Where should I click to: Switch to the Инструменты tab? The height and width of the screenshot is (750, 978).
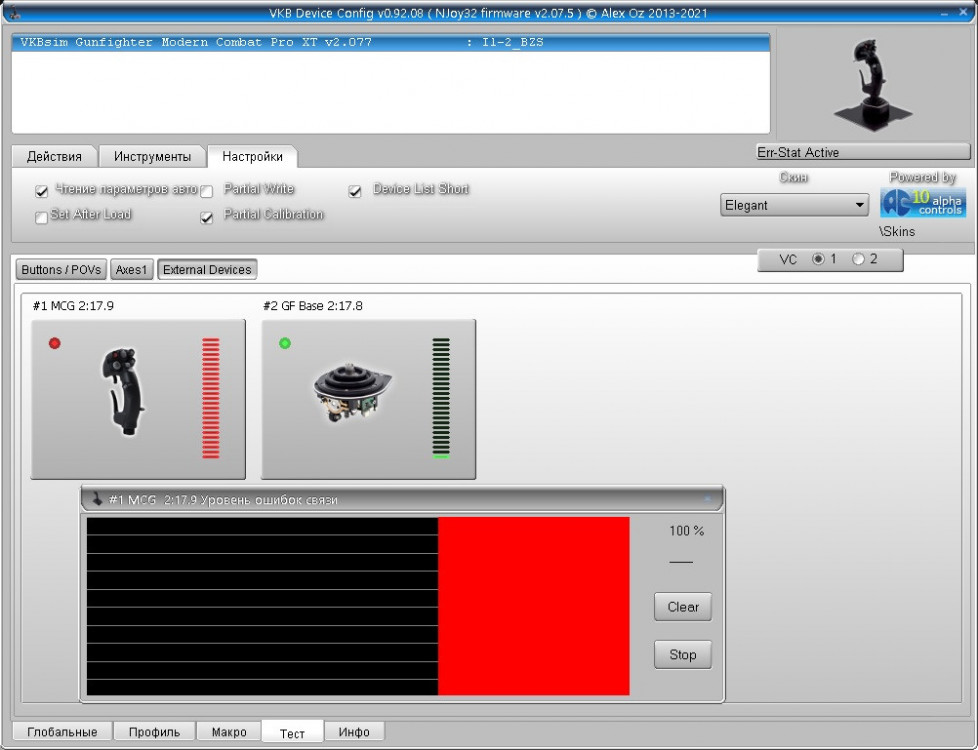pyautogui.click(x=152, y=157)
